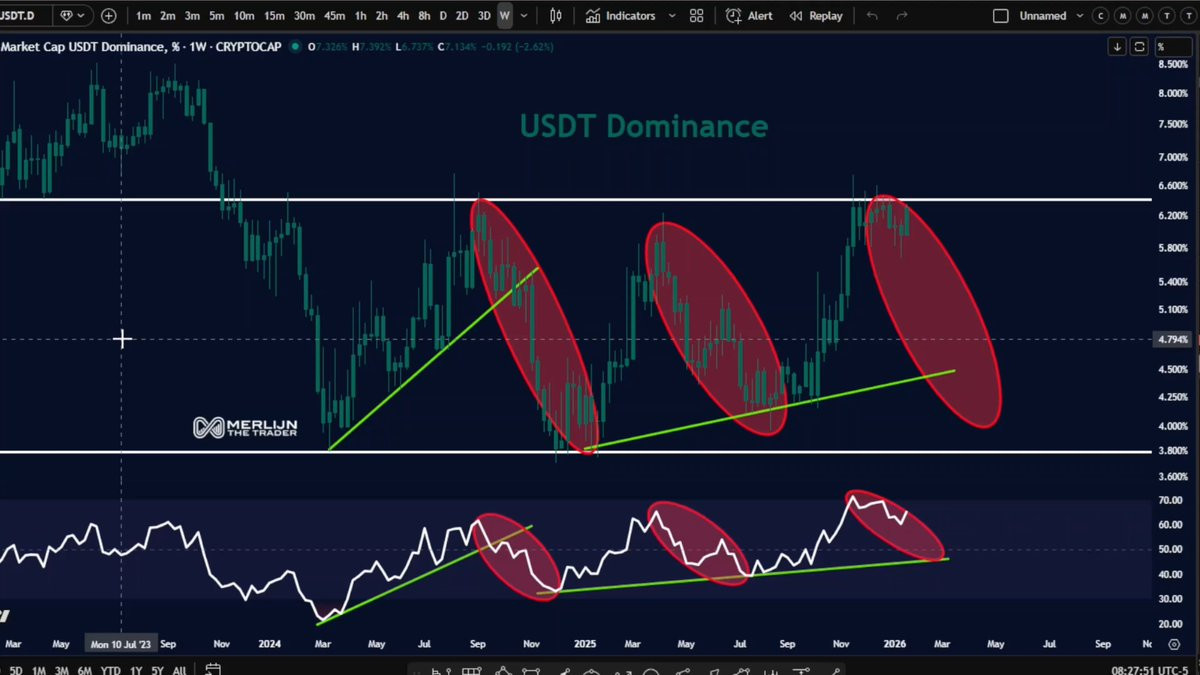
Task: Undo the last chart action
Action: (872, 16)
